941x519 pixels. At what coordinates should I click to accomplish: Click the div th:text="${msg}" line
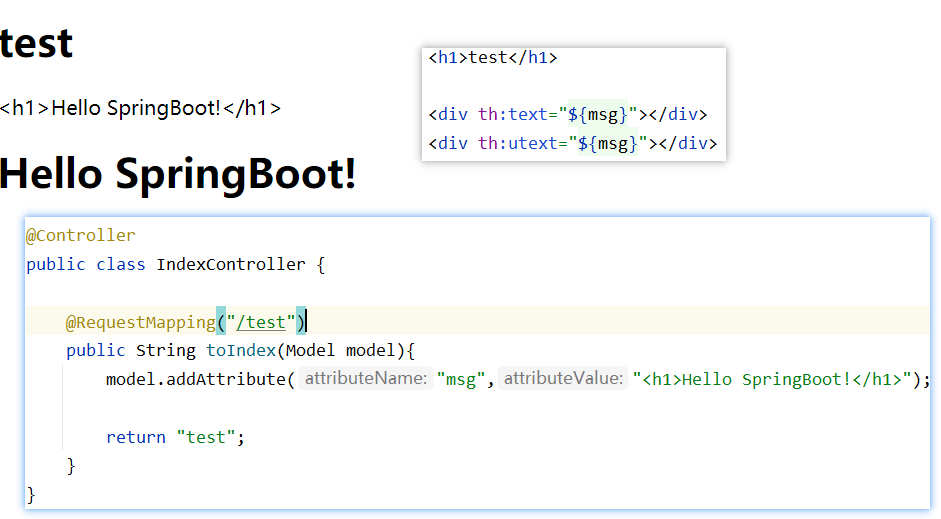pos(568,114)
